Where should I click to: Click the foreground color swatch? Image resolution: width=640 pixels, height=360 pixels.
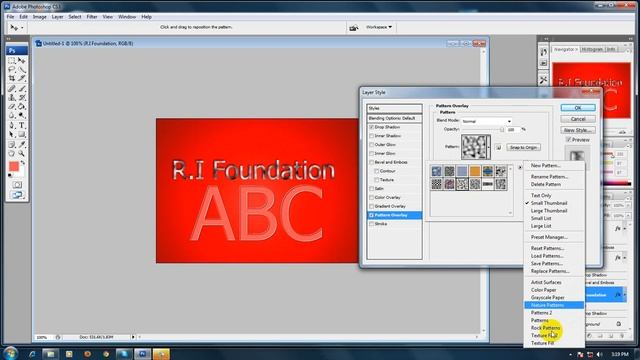click(13, 166)
